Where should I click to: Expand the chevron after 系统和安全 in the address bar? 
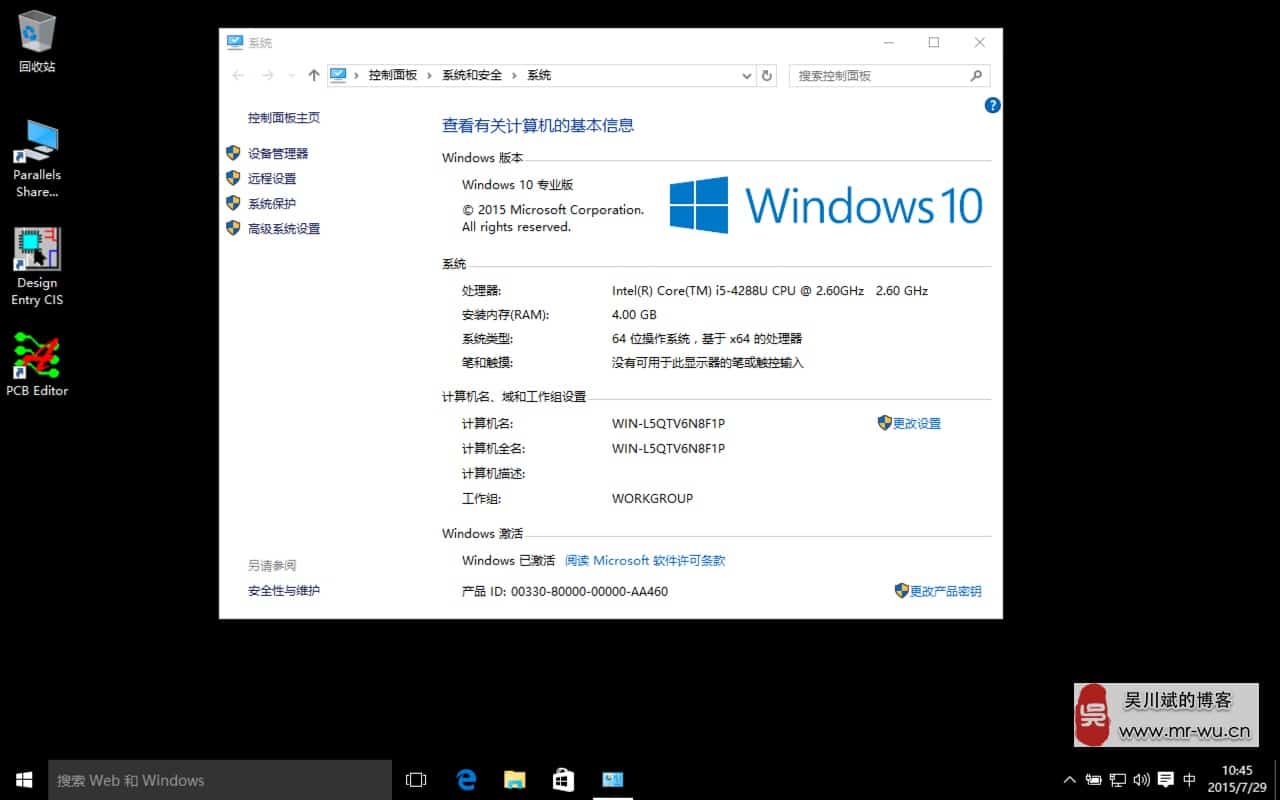[515, 75]
